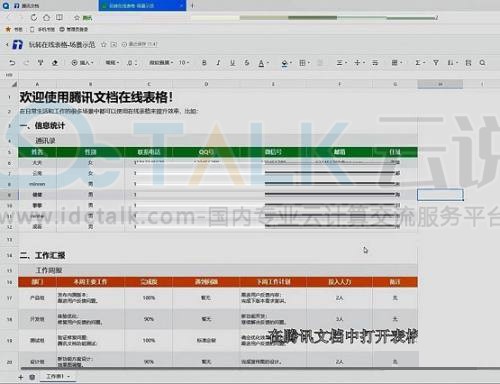Reload the page in the browser
Screen dimensions: 500x384
[x=34, y=17]
